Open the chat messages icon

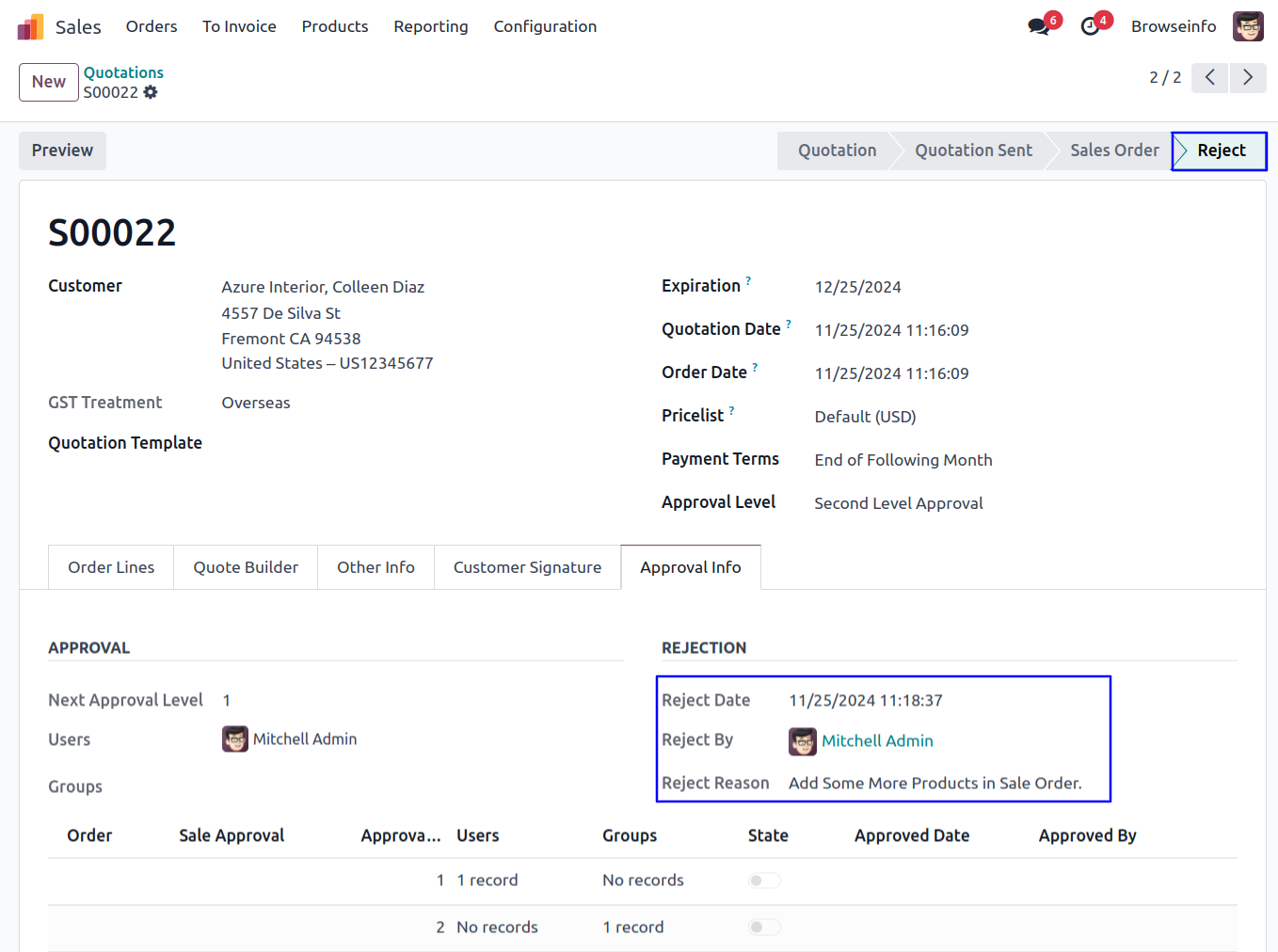pyautogui.click(x=1039, y=26)
